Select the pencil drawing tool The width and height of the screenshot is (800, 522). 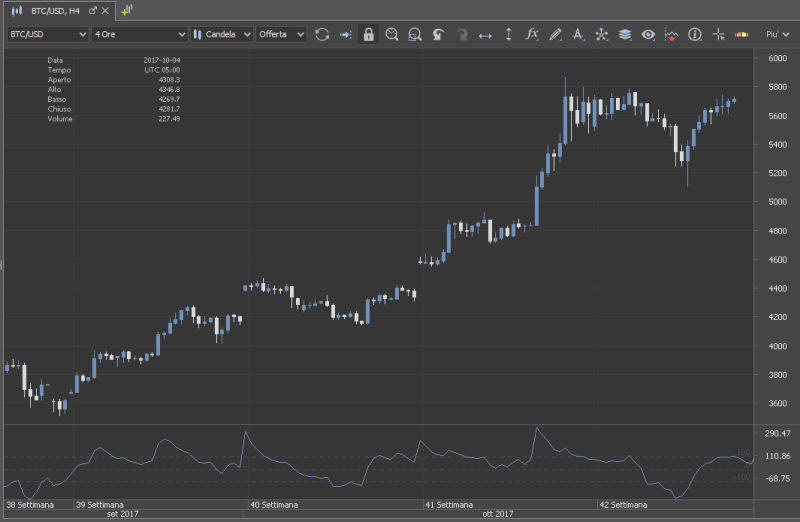click(x=555, y=34)
